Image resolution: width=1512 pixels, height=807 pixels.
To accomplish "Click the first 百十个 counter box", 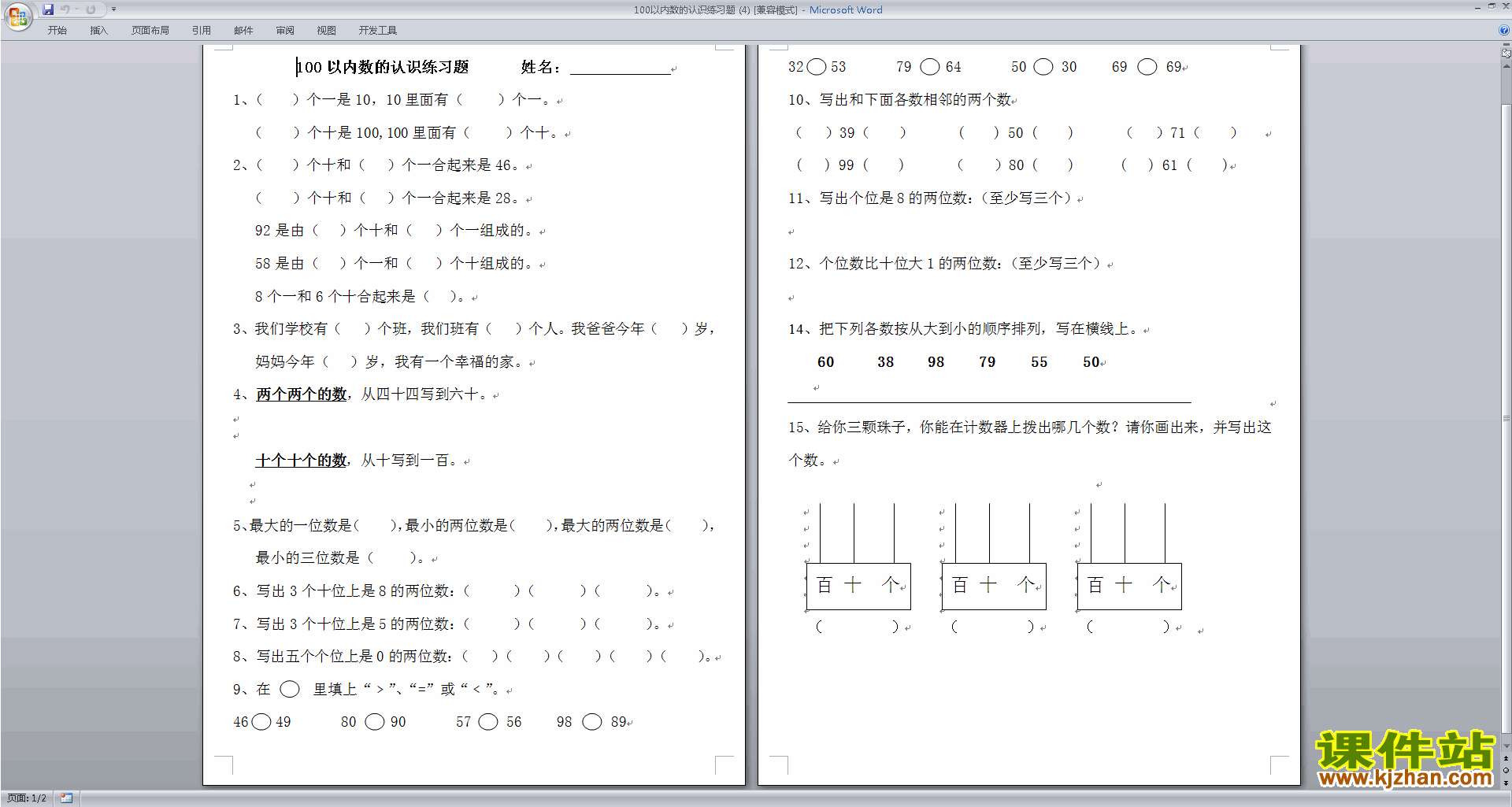I will click(x=858, y=586).
